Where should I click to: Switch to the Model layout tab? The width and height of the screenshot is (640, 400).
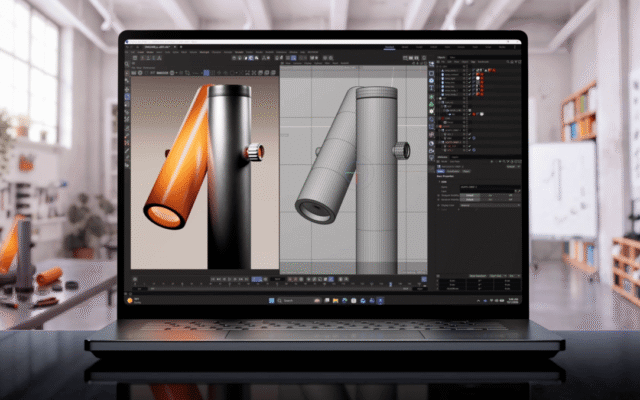pyautogui.click(x=405, y=47)
